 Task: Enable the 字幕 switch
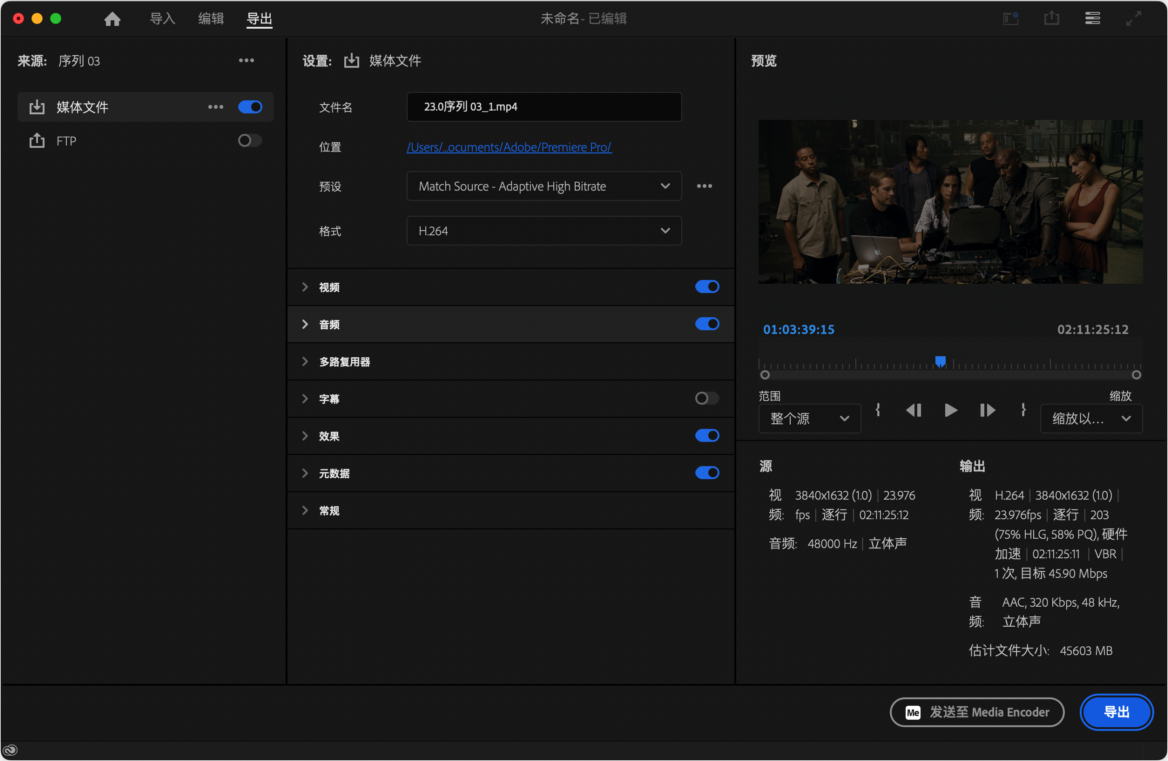(707, 398)
